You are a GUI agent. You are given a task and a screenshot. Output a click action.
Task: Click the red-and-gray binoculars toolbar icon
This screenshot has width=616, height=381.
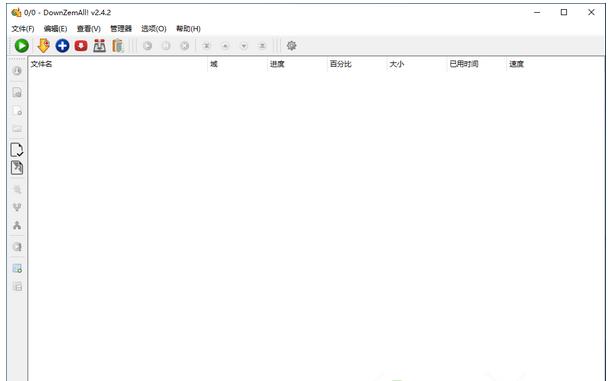(99, 46)
